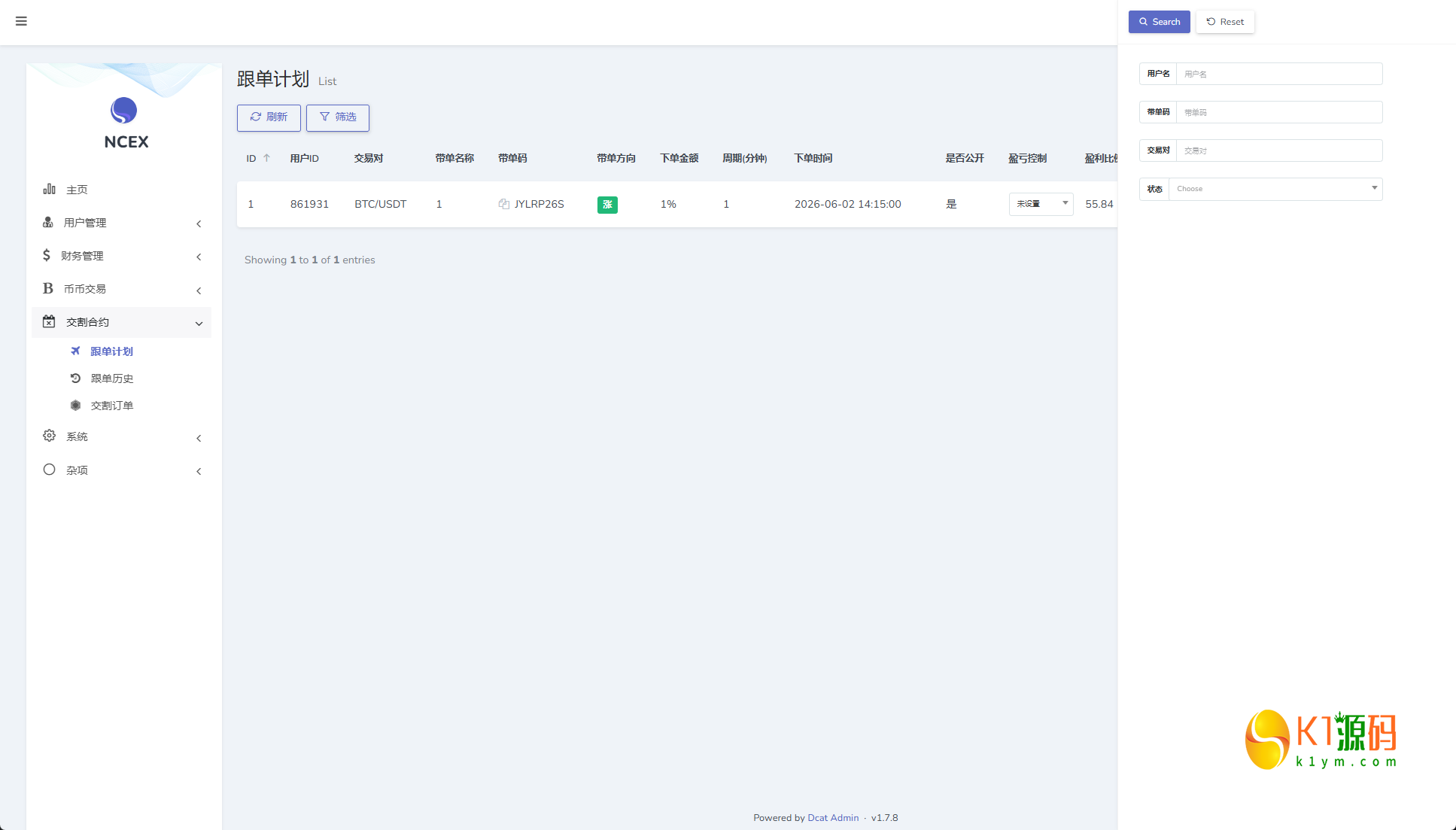Click the Reset button
The image size is (1456, 830).
(x=1225, y=22)
